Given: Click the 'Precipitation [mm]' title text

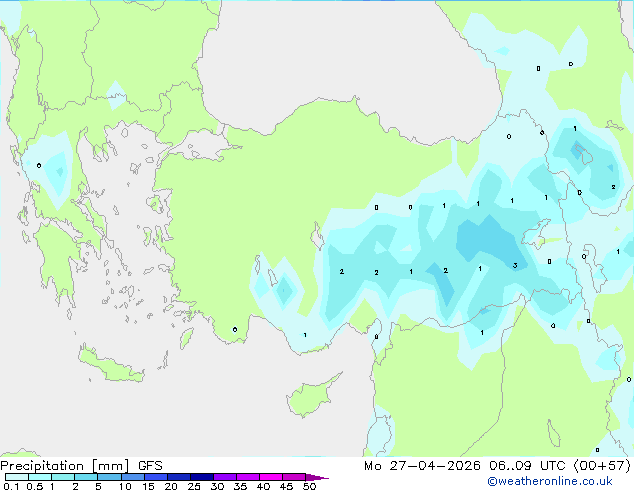Looking at the screenshot, I should pyautogui.click(x=65, y=466).
